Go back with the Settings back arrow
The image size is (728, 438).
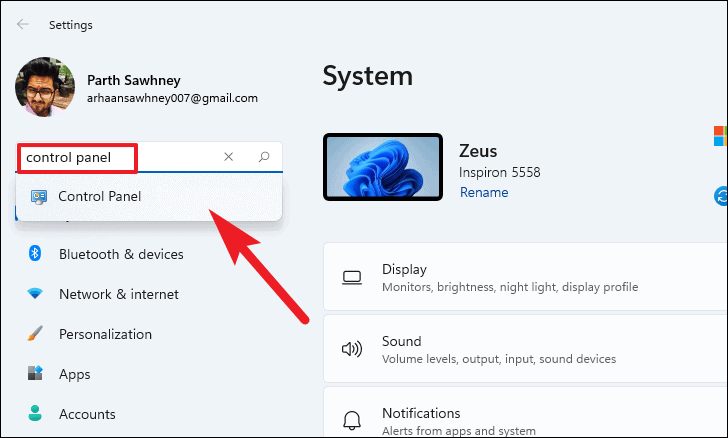pyautogui.click(x=22, y=24)
